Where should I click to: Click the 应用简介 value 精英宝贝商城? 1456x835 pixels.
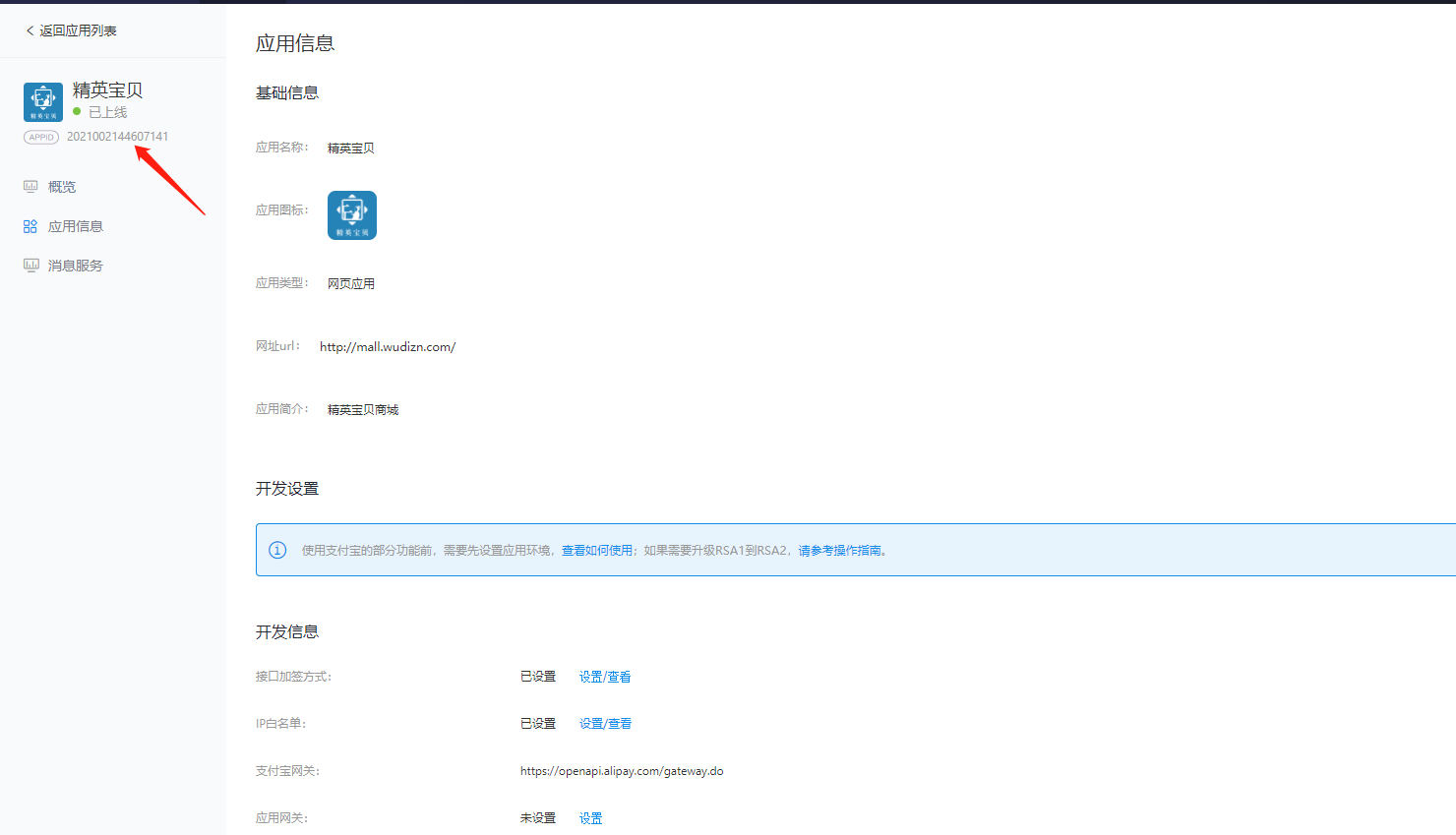[x=363, y=410]
